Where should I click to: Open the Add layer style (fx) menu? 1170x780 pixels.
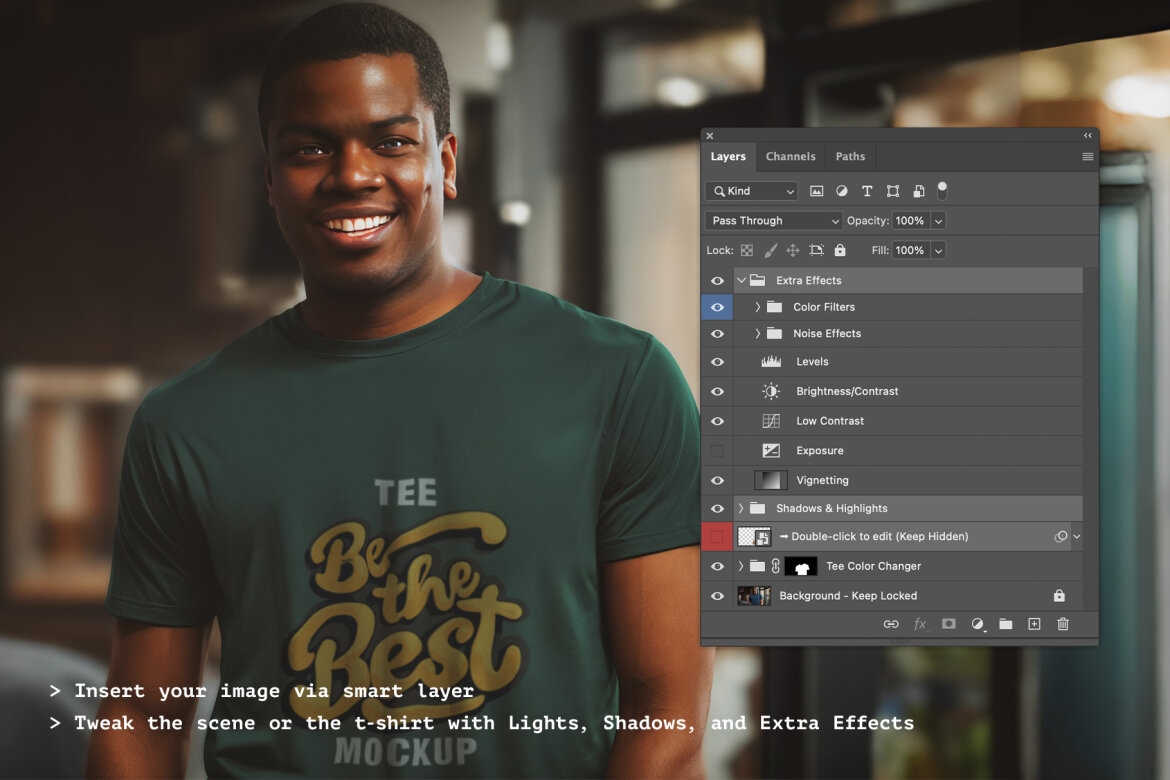(x=920, y=624)
